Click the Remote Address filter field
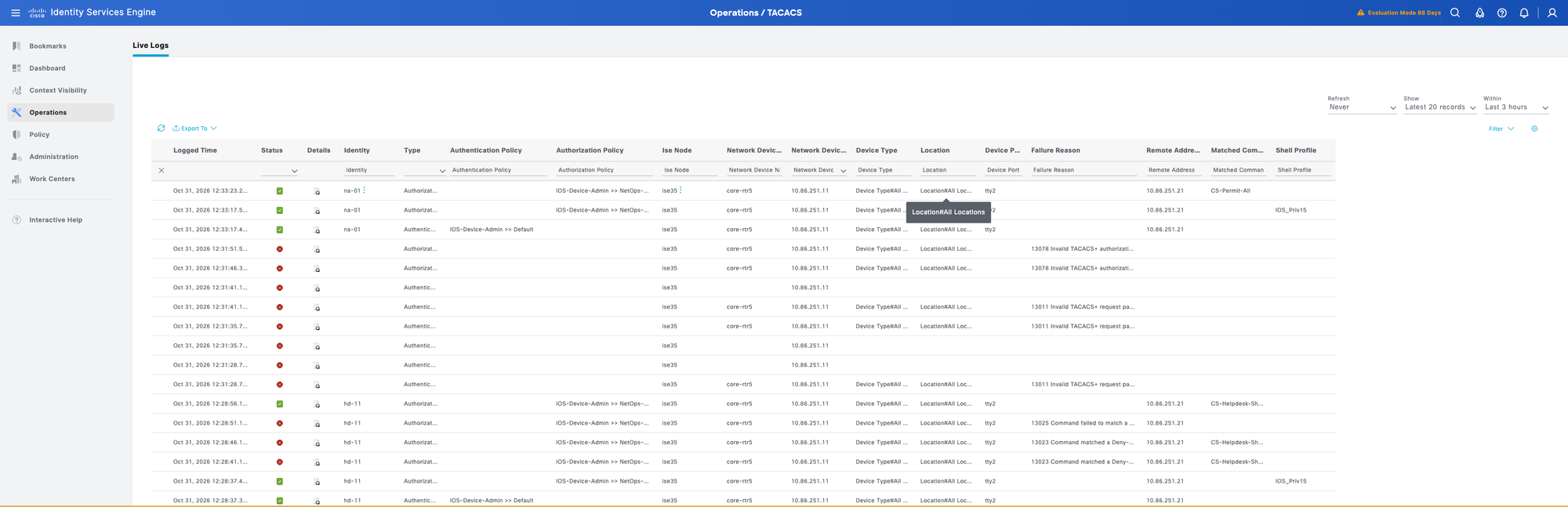The width and height of the screenshot is (1568, 507). (1174, 170)
